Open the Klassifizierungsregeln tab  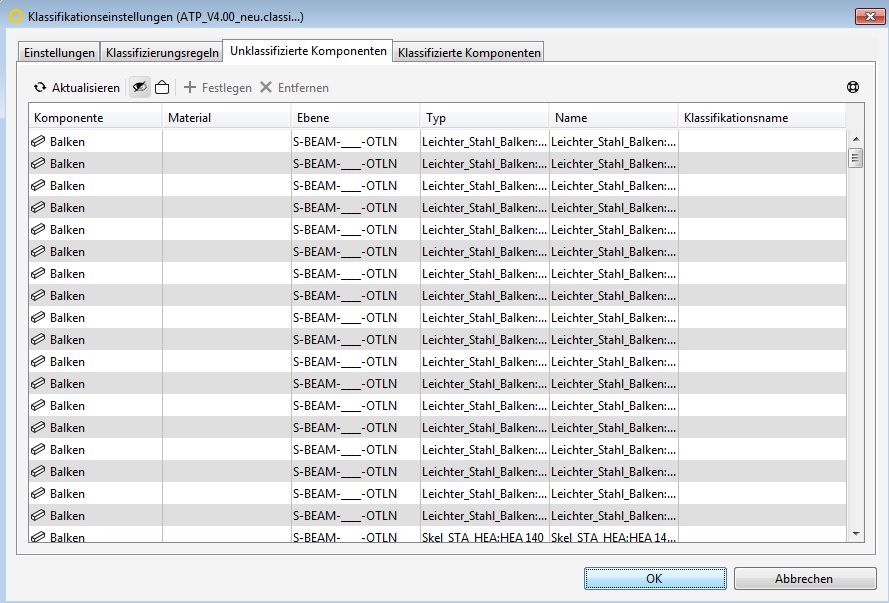[x=161, y=53]
